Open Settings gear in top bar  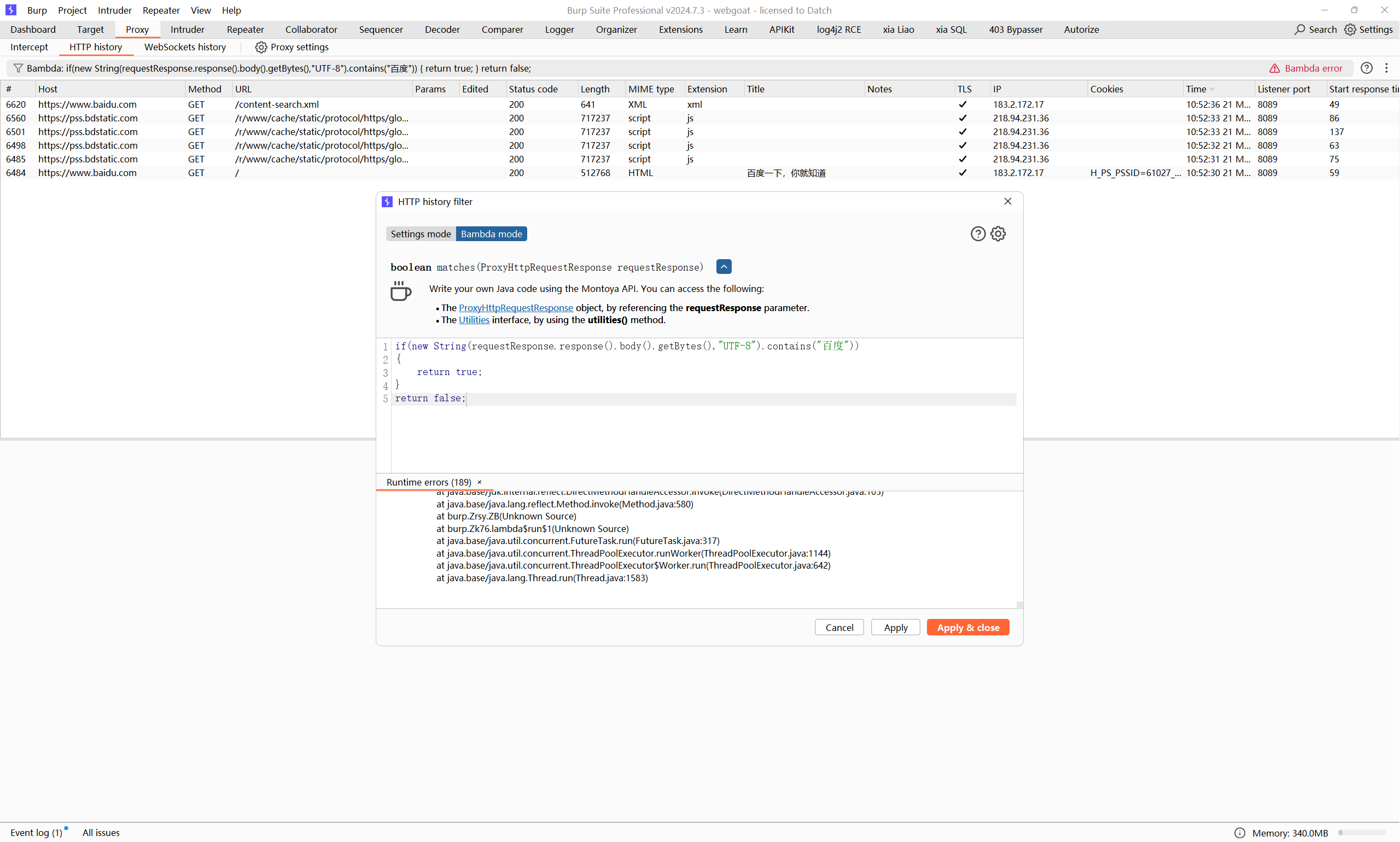[x=1351, y=30]
